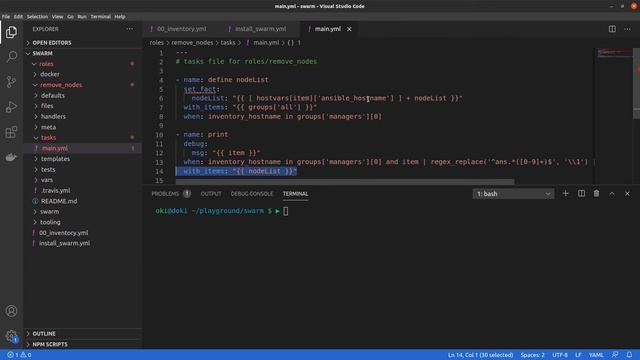Open the Explorer view in activity bar
The height and width of the screenshot is (360, 640).
pos(11,32)
